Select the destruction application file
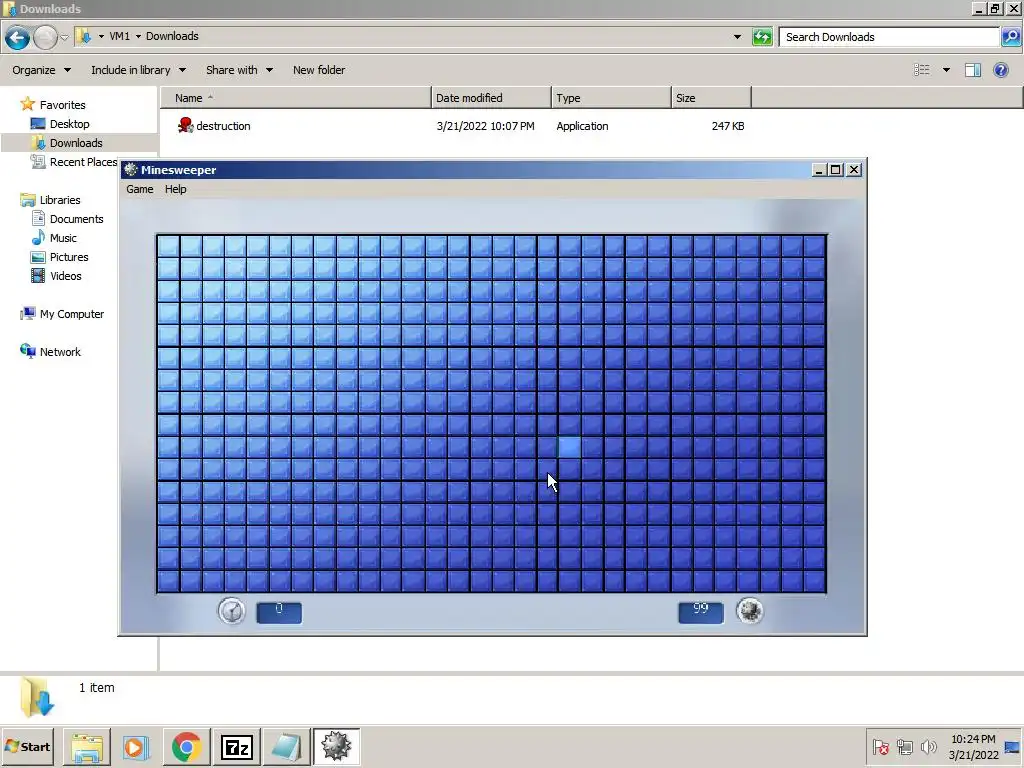 (x=223, y=126)
